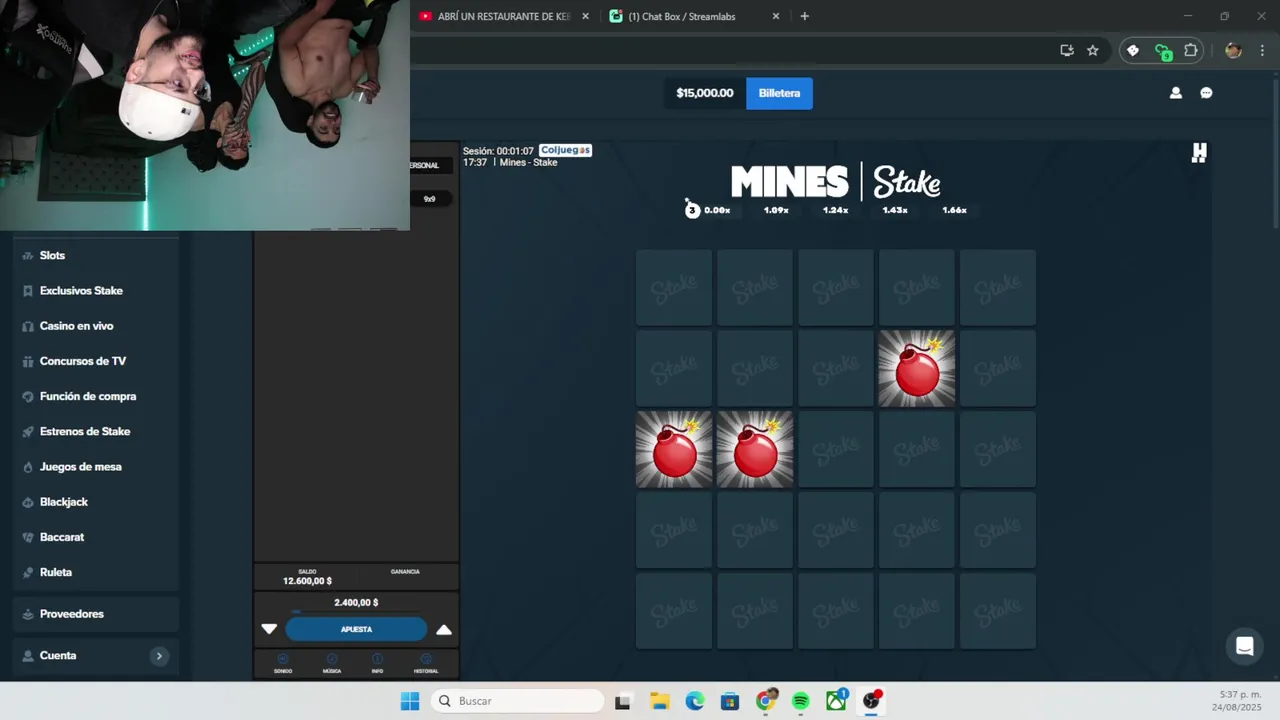
Task: Open Casino en vivo icon
Action: click(x=28, y=326)
